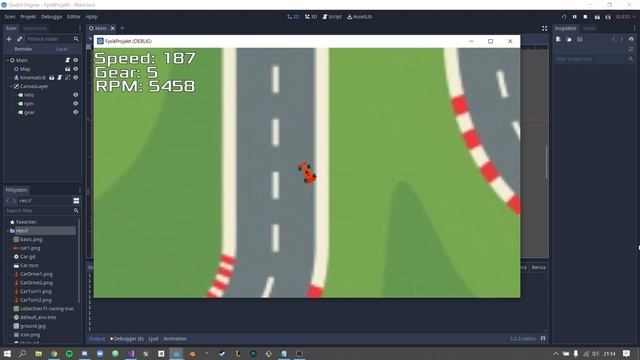640x360 pixels.
Task: Create a new resource in the Inspector
Action: 558,40
